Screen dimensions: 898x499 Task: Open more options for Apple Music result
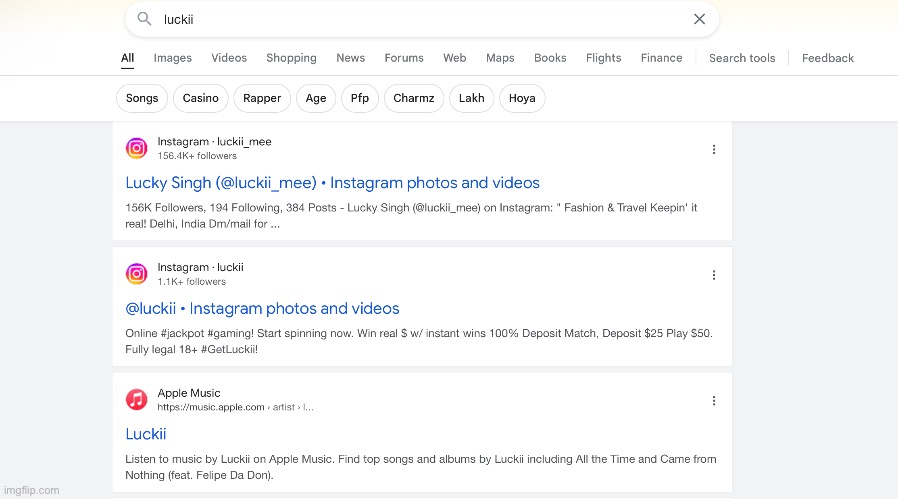click(x=714, y=400)
